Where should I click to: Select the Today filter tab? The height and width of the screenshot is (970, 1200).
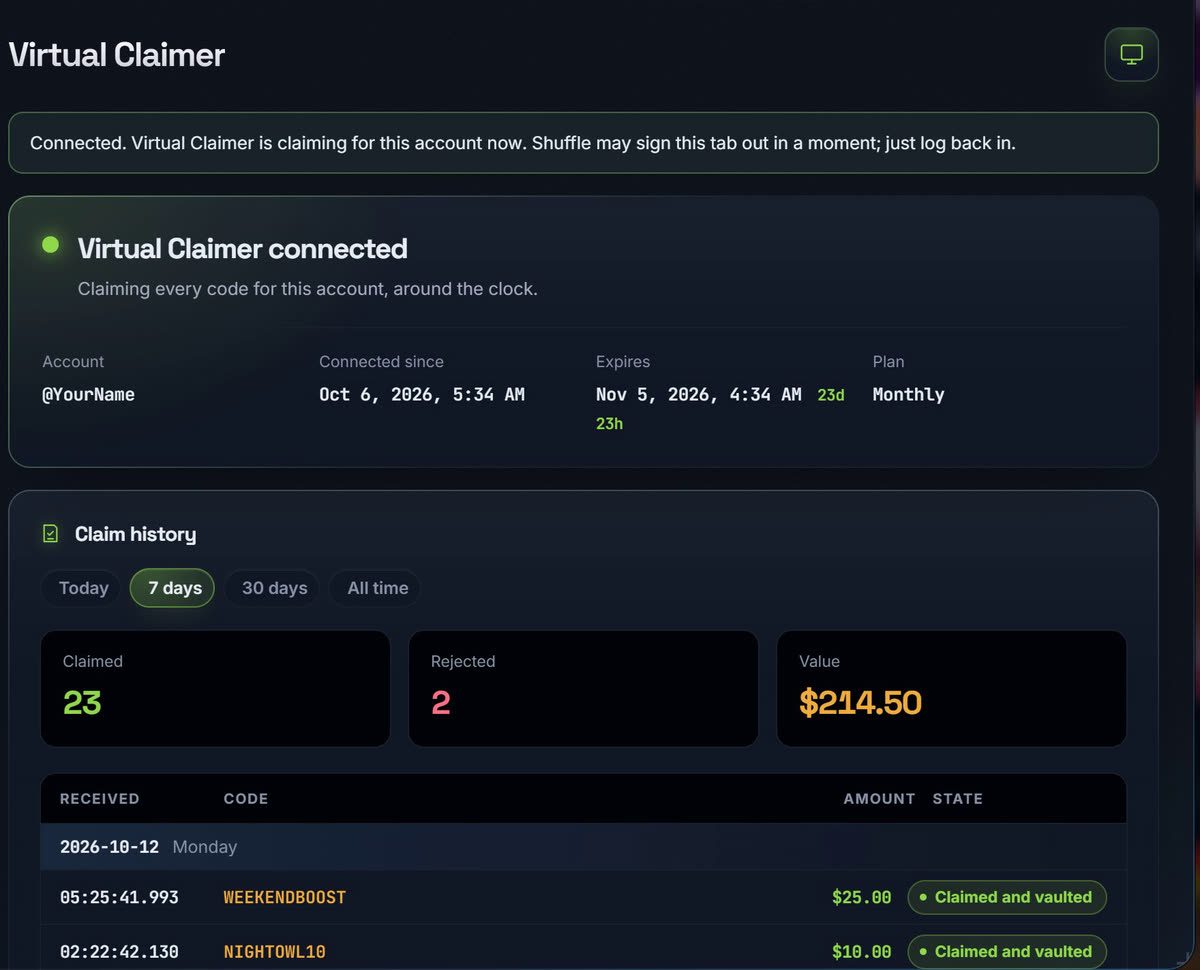[x=83, y=588]
